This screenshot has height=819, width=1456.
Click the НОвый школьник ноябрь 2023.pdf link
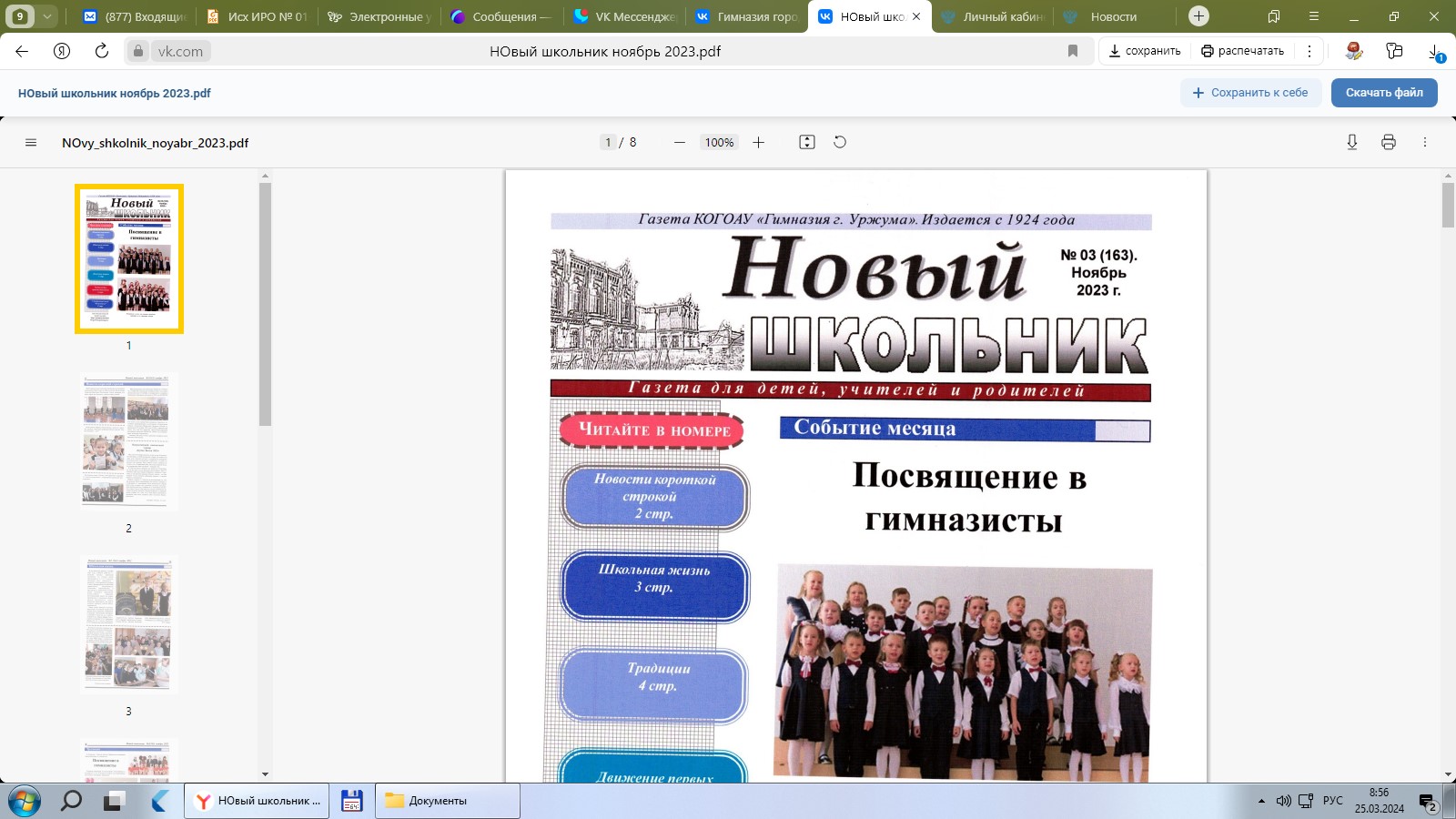click(115, 93)
